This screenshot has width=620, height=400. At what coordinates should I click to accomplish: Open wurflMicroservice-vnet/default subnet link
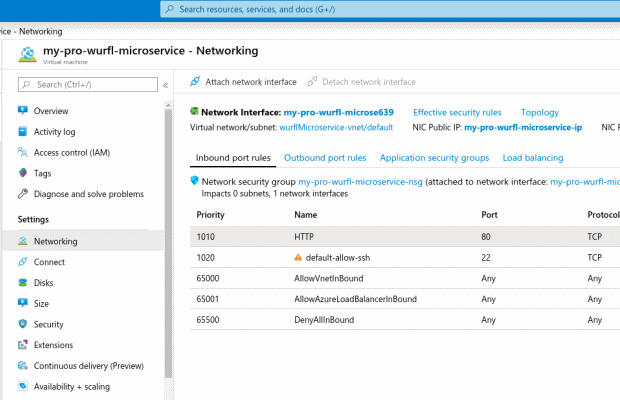click(x=336, y=127)
